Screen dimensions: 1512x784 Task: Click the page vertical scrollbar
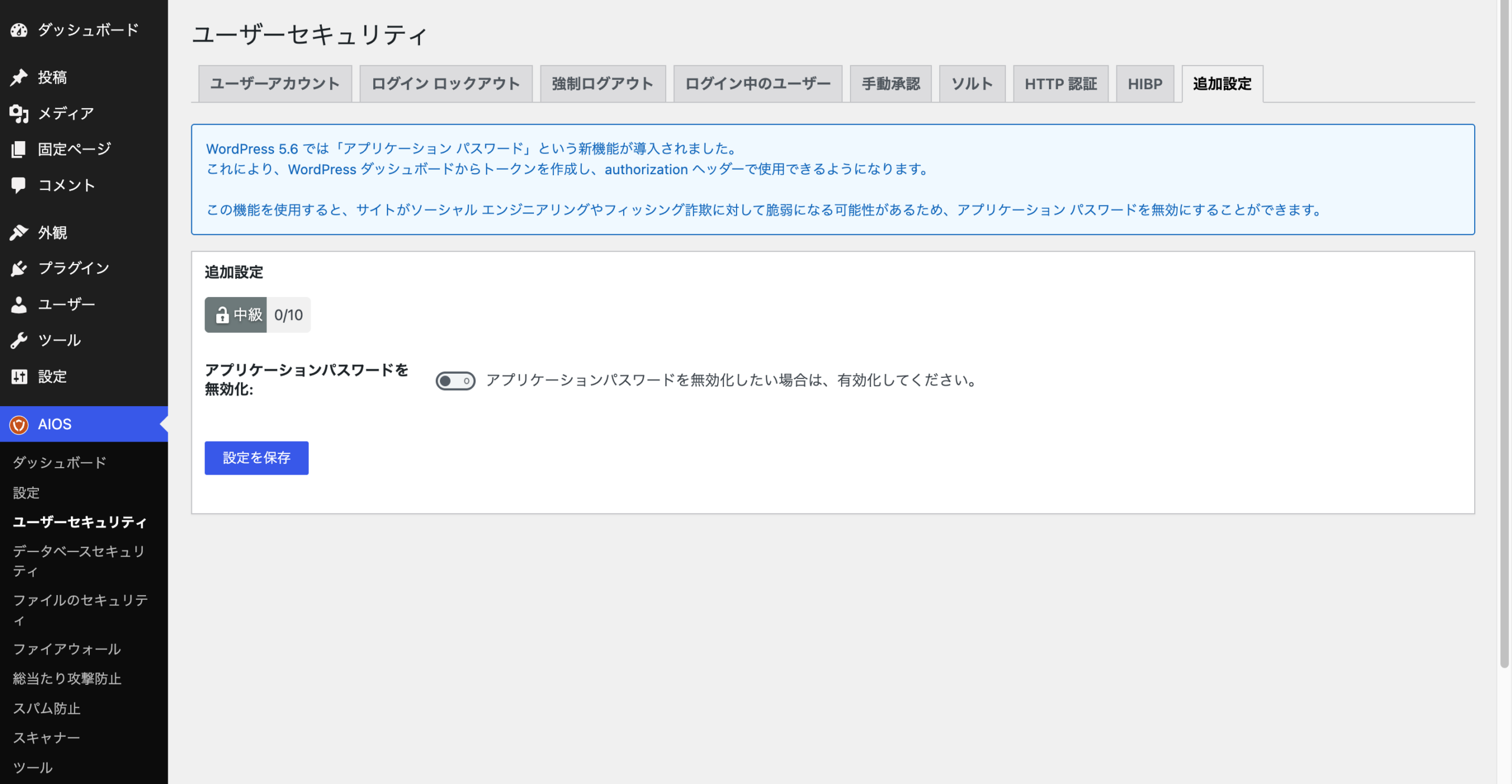coord(1504,334)
